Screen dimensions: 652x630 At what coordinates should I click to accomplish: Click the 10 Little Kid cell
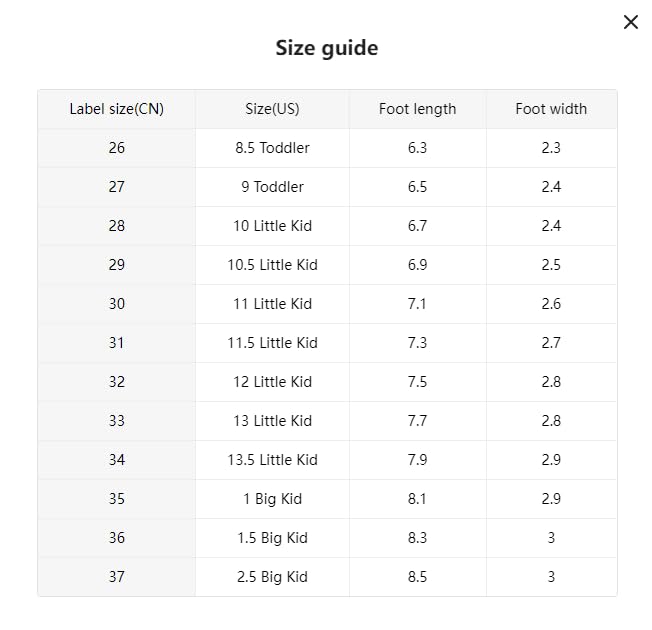click(x=272, y=226)
